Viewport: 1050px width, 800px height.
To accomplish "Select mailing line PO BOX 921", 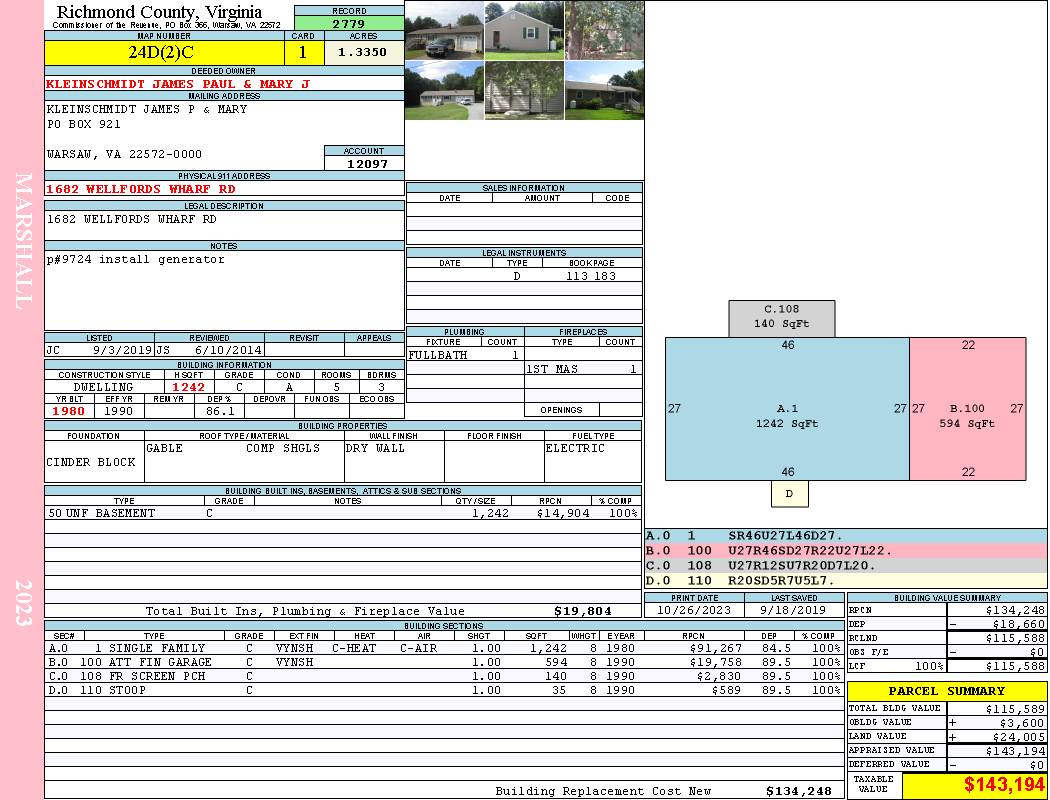I will pos(84,124).
